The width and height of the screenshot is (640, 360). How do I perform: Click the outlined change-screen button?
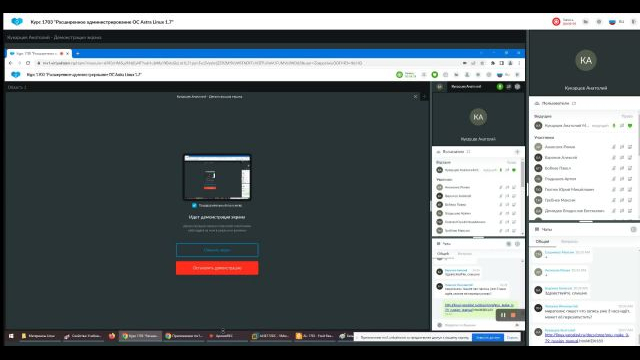pyautogui.click(x=217, y=250)
